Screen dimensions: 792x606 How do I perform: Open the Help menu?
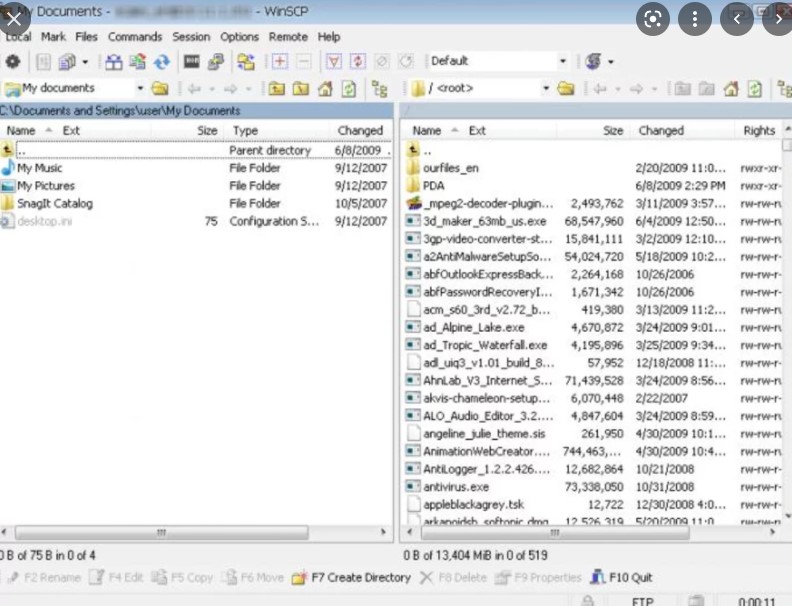pyautogui.click(x=329, y=37)
